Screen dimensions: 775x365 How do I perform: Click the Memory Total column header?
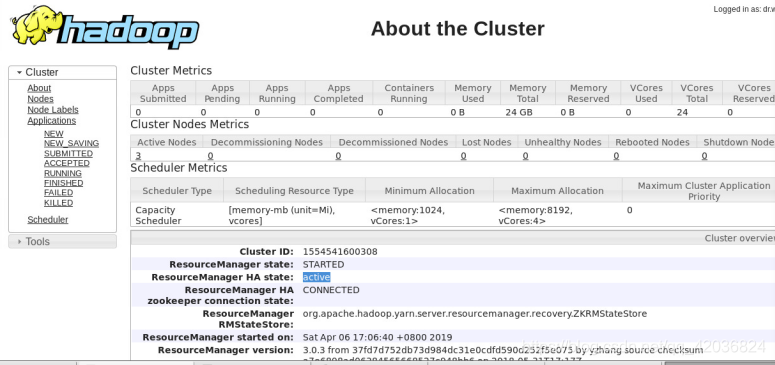pyautogui.click(x=528, y=93)
